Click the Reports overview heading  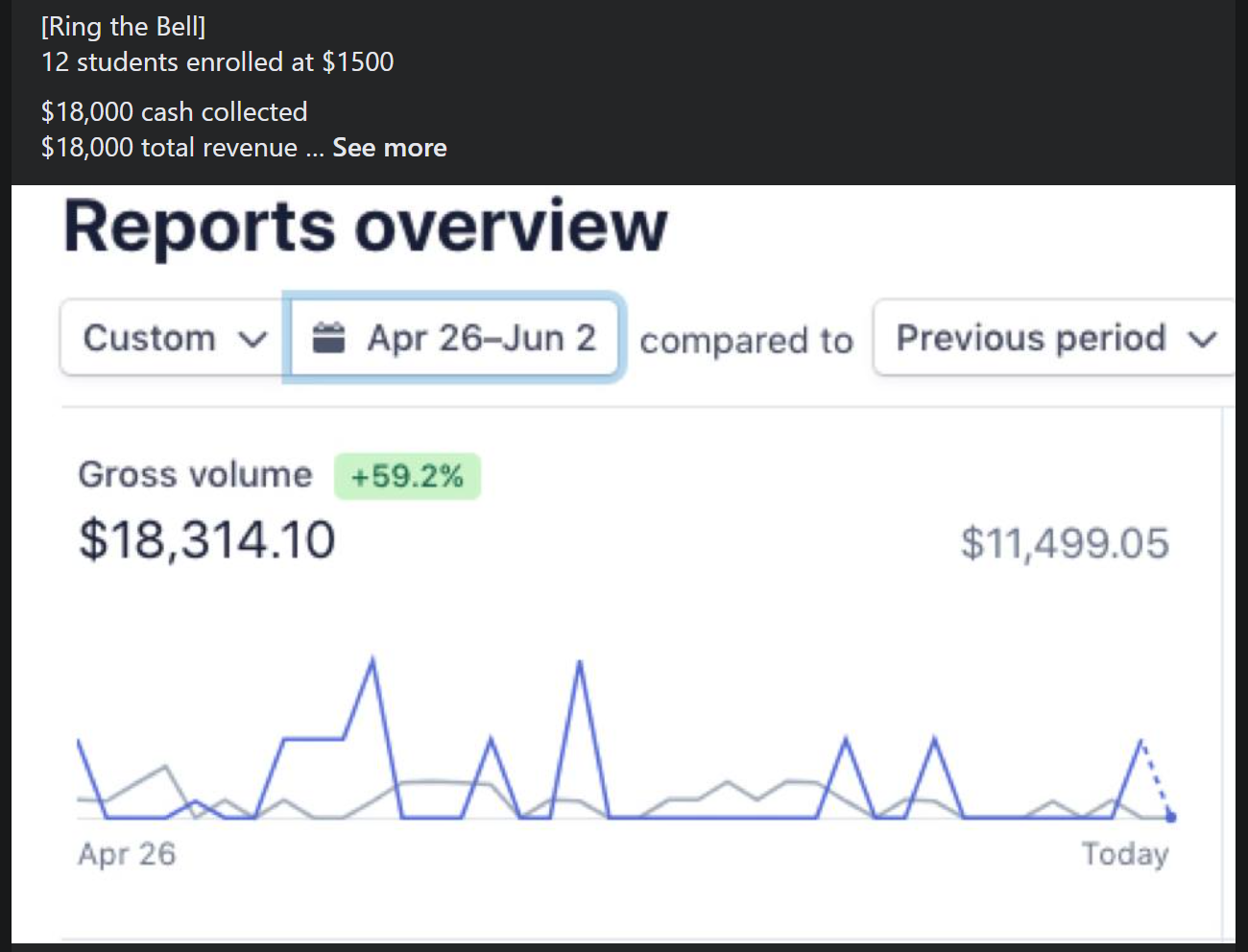pyautogui.click(x=365, y=226)
